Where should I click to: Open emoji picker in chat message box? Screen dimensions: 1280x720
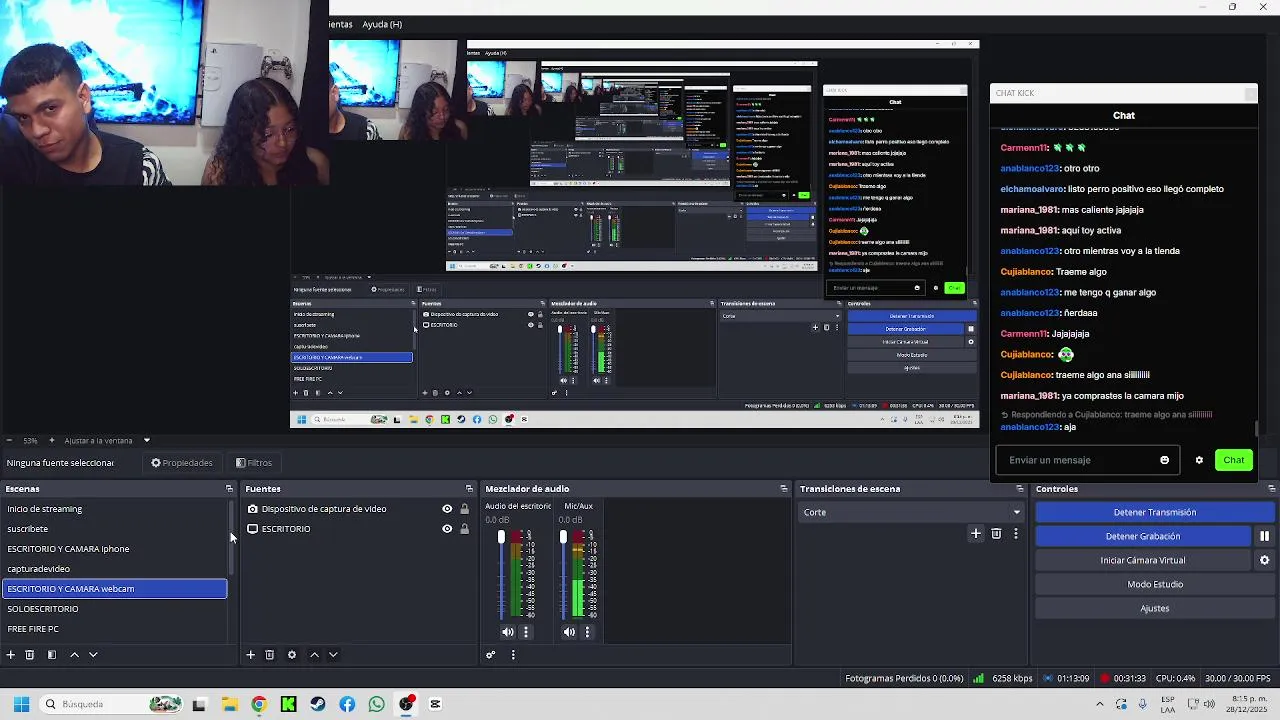[1164, 460]
